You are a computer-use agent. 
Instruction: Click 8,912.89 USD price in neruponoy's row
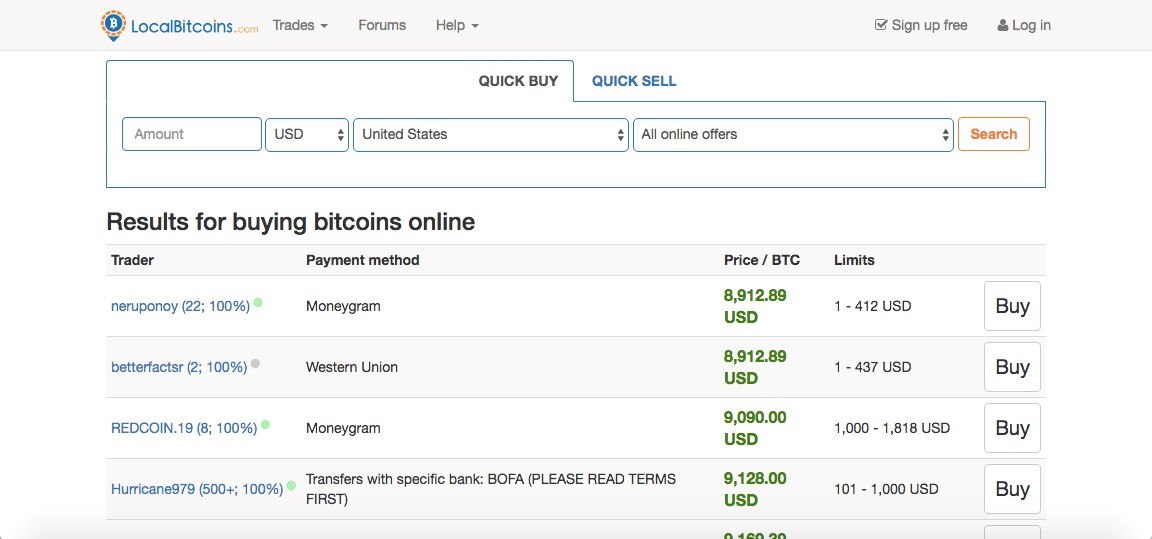tap(755, 306)
